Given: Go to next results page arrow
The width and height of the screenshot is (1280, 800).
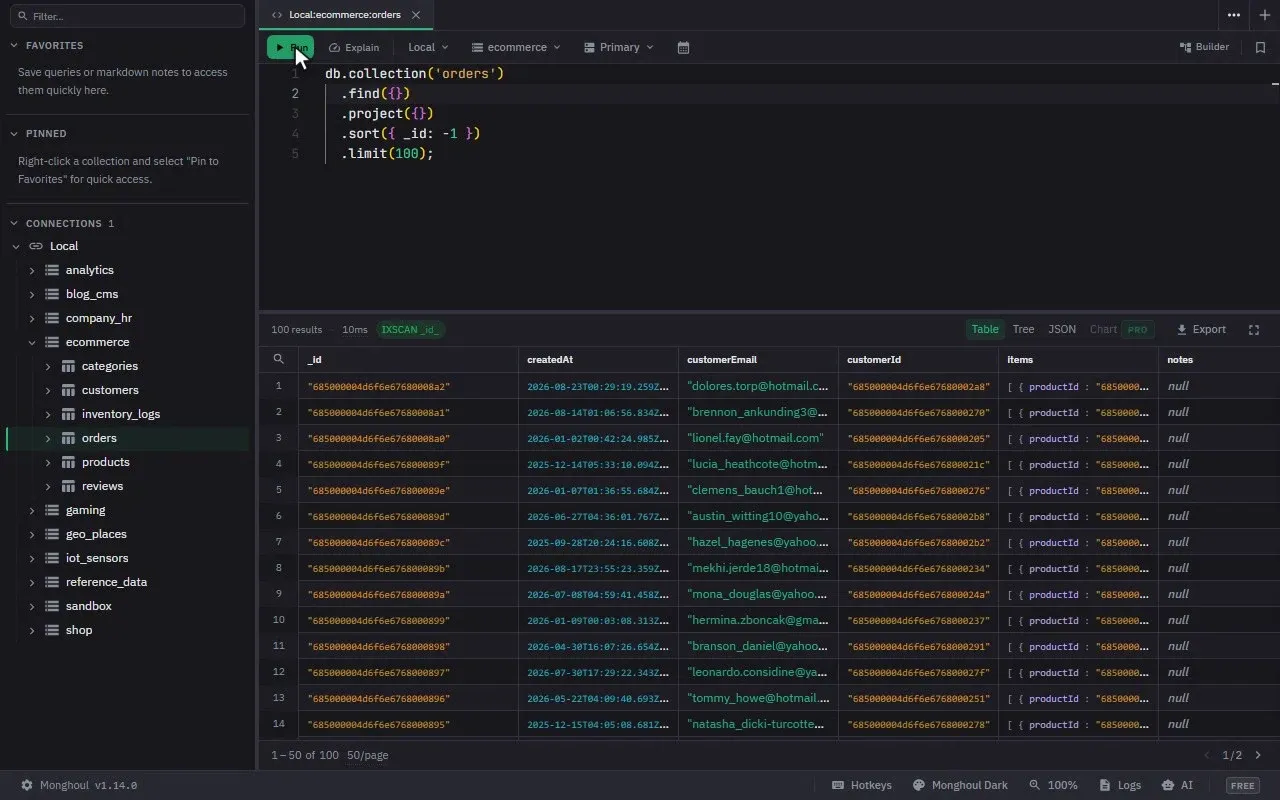Looking at the screenshot, I should (1258, 756).
